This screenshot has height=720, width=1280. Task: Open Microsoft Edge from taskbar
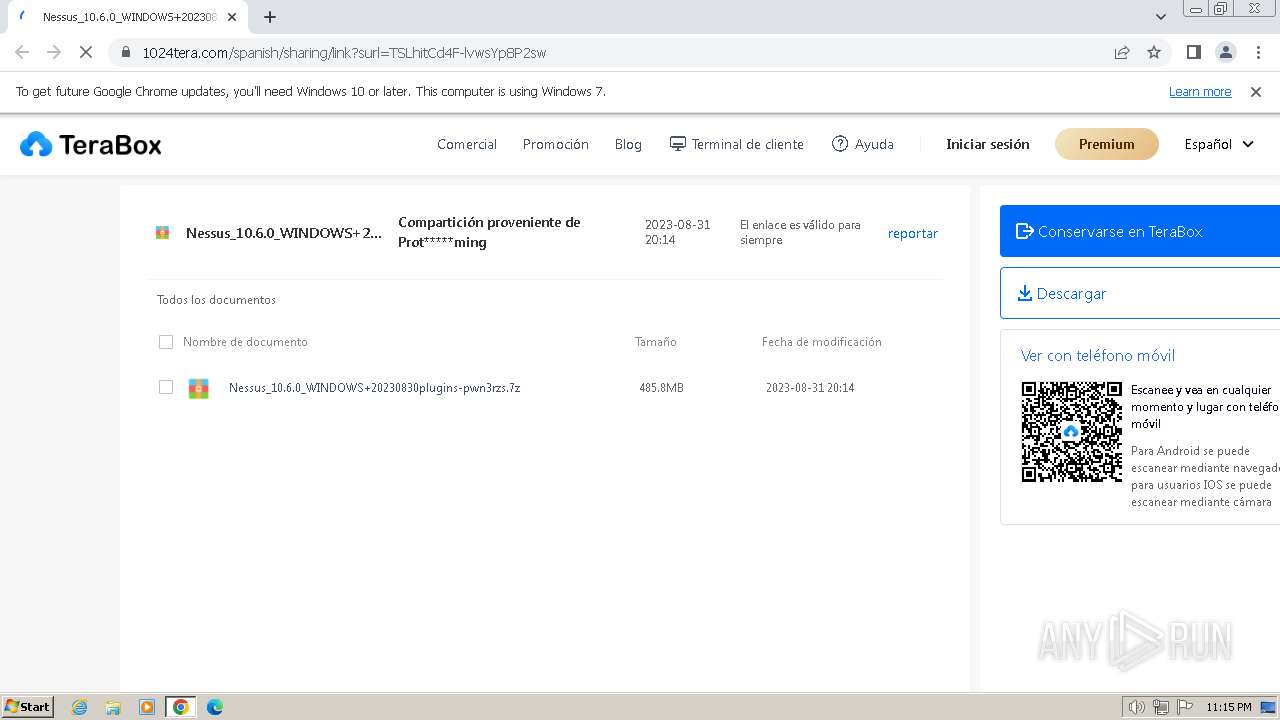tap(215, 707)
